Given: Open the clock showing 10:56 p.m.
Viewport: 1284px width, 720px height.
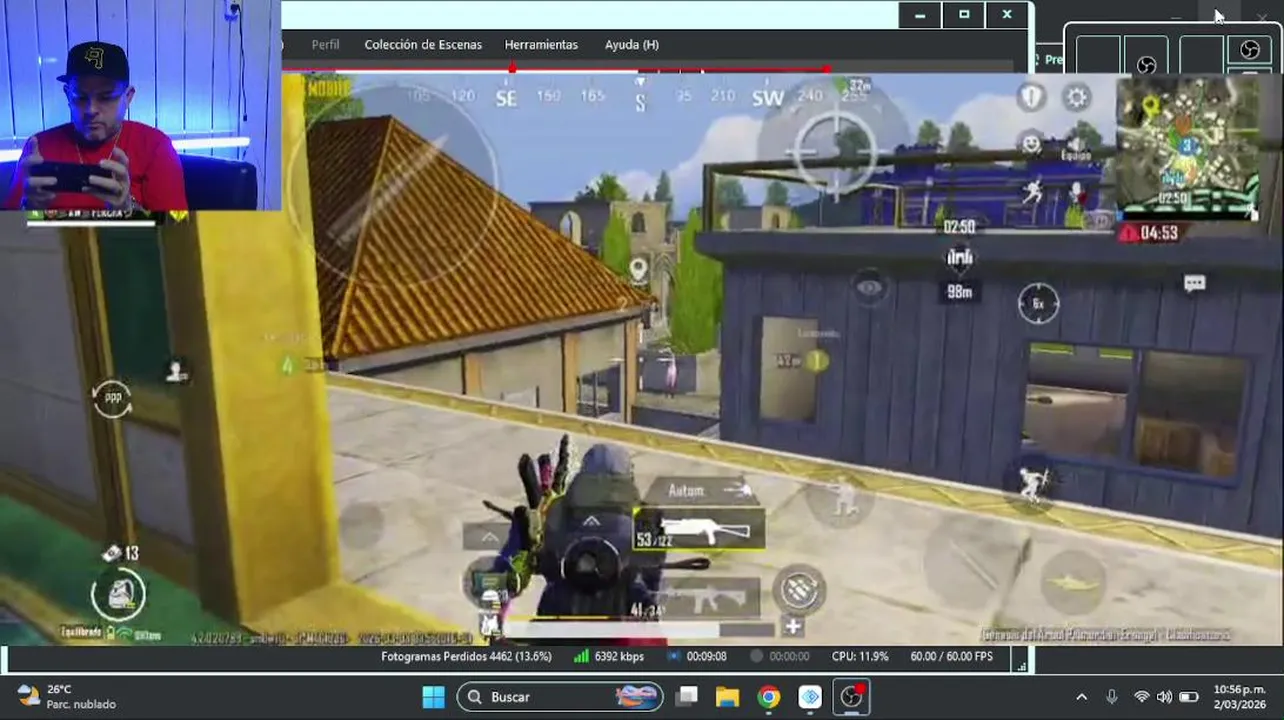Looking at the screenshot, I should (1239, 697).
